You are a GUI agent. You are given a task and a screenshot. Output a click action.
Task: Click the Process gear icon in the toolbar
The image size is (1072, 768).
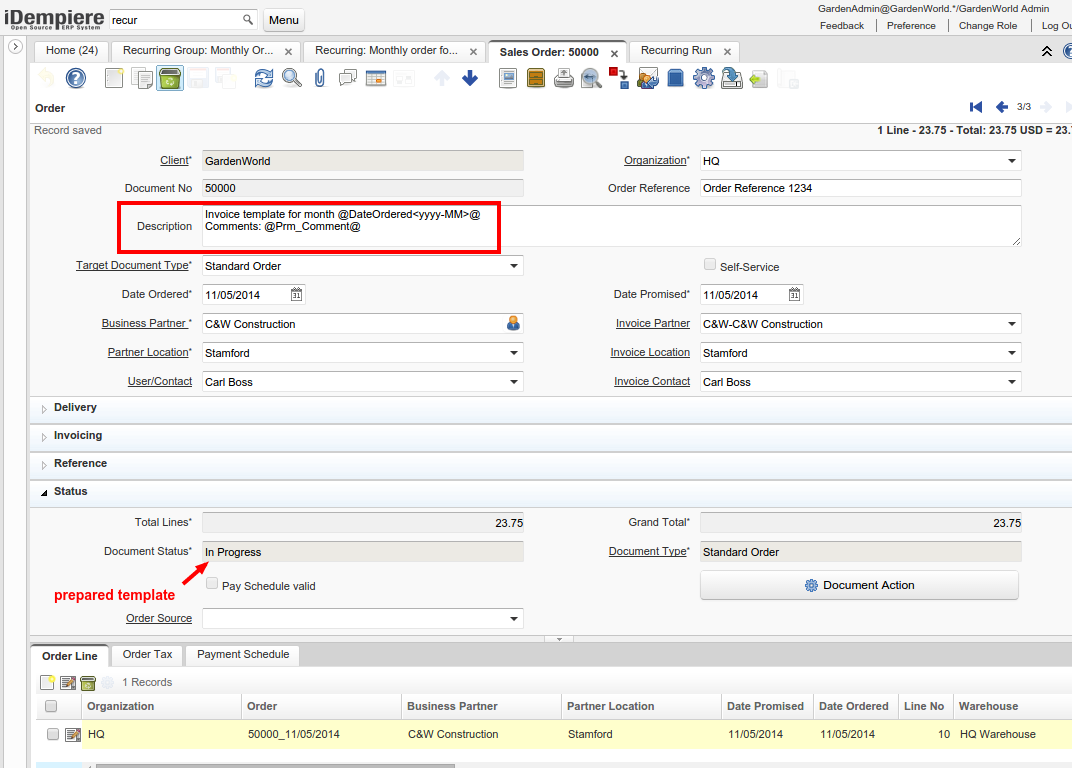tap(703, 78)
